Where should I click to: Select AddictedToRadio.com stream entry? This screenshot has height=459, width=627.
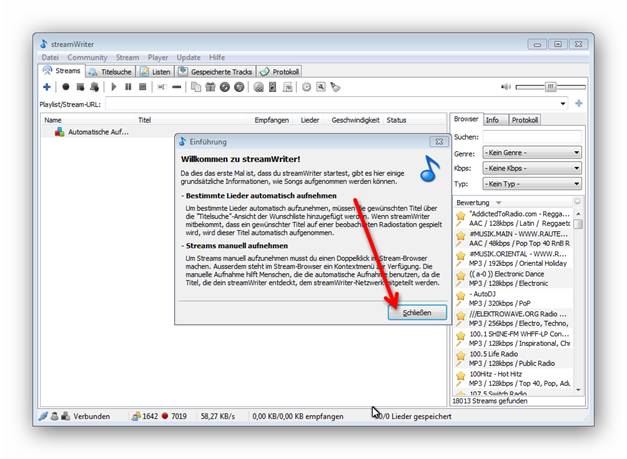[x=513, y=218]
